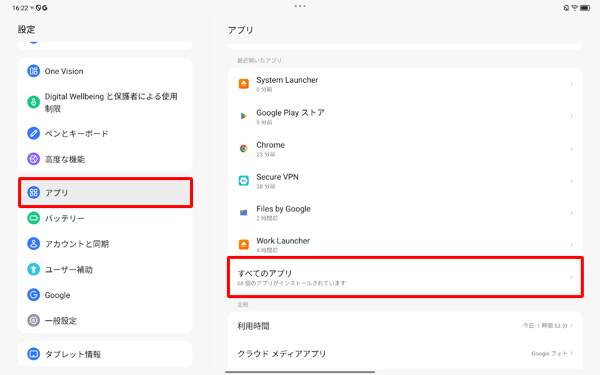Select the pen icon for ペンとキーボード
Viewport: 600px width, 375px height.
pos(33,133)
